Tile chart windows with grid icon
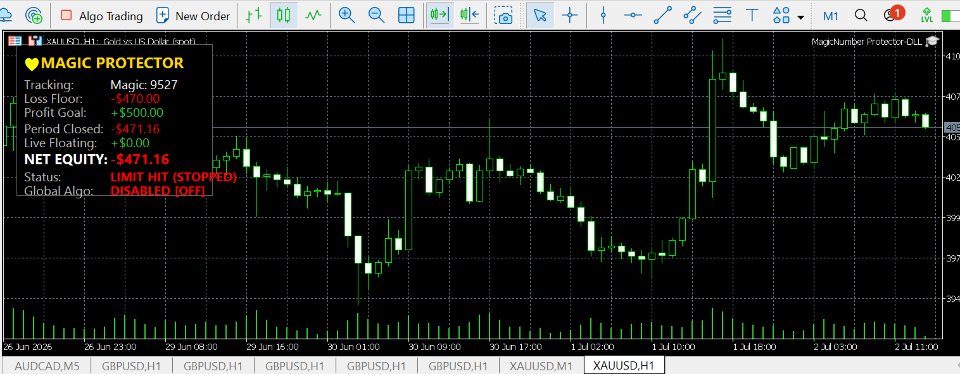Viewport: 960px width, 374px height. [406, 16]
